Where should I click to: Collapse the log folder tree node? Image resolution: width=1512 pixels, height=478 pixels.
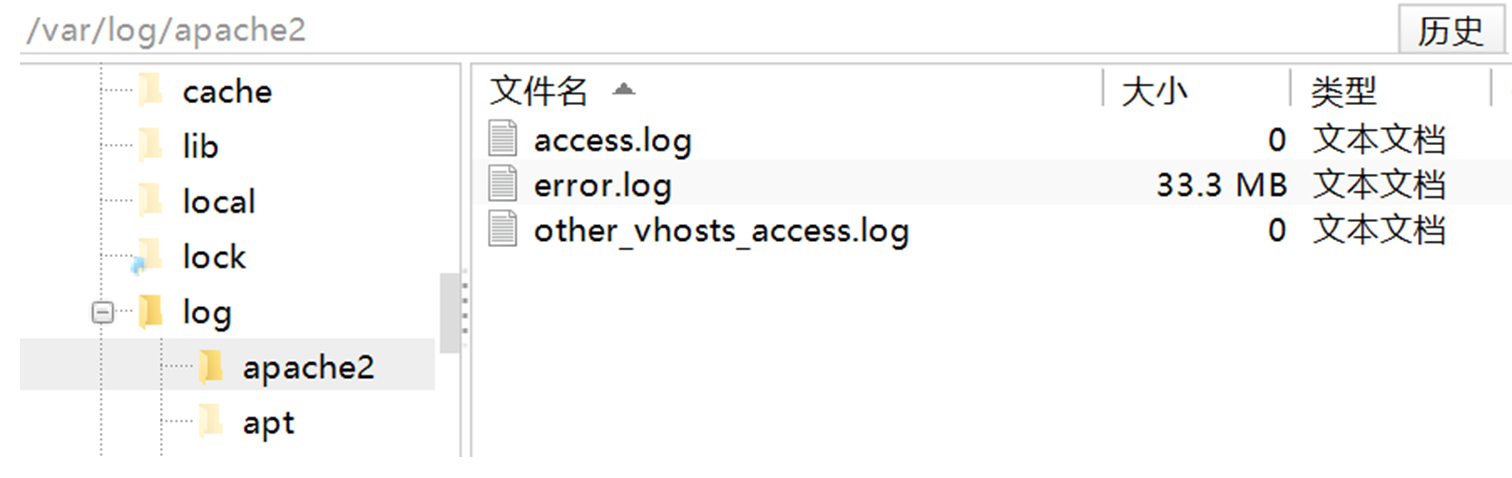pyautogui.click(x=101, y=313)
